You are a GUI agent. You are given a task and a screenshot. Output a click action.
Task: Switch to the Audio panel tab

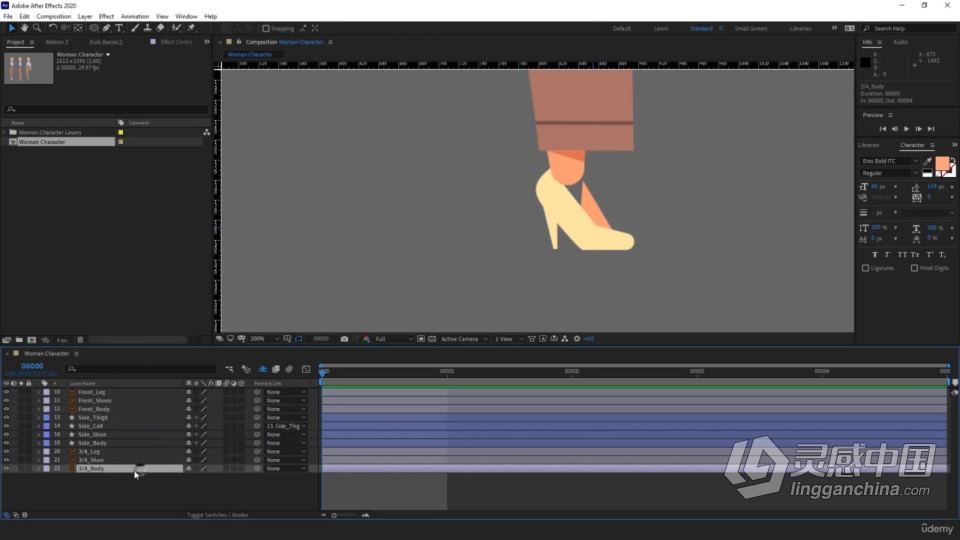pos(900,42)
